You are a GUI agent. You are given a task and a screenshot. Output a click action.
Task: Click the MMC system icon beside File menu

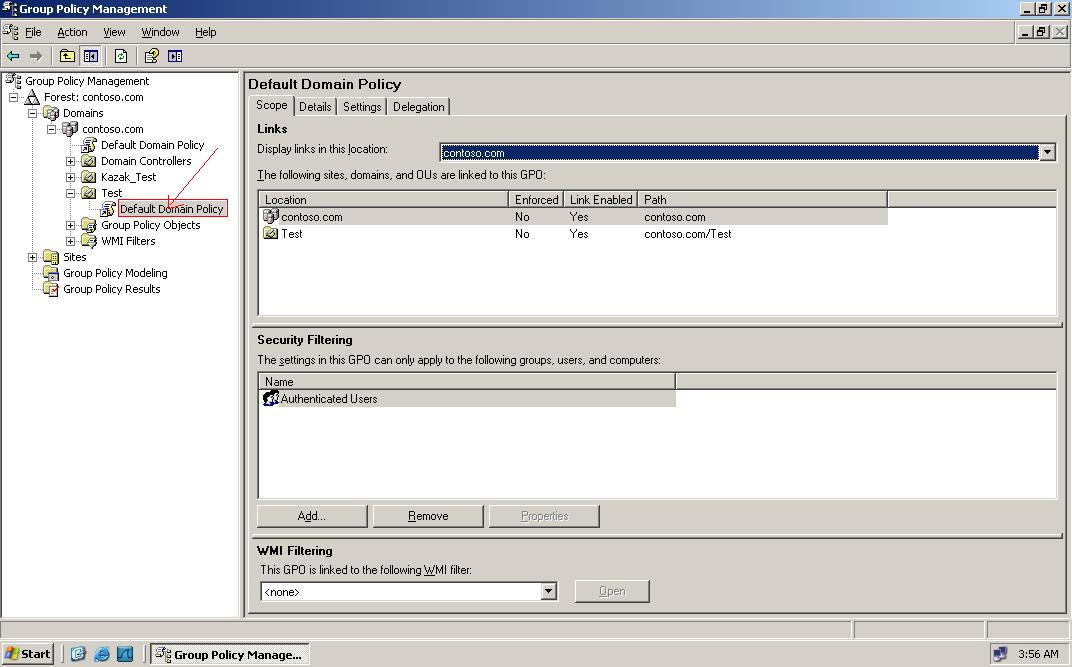11,31
